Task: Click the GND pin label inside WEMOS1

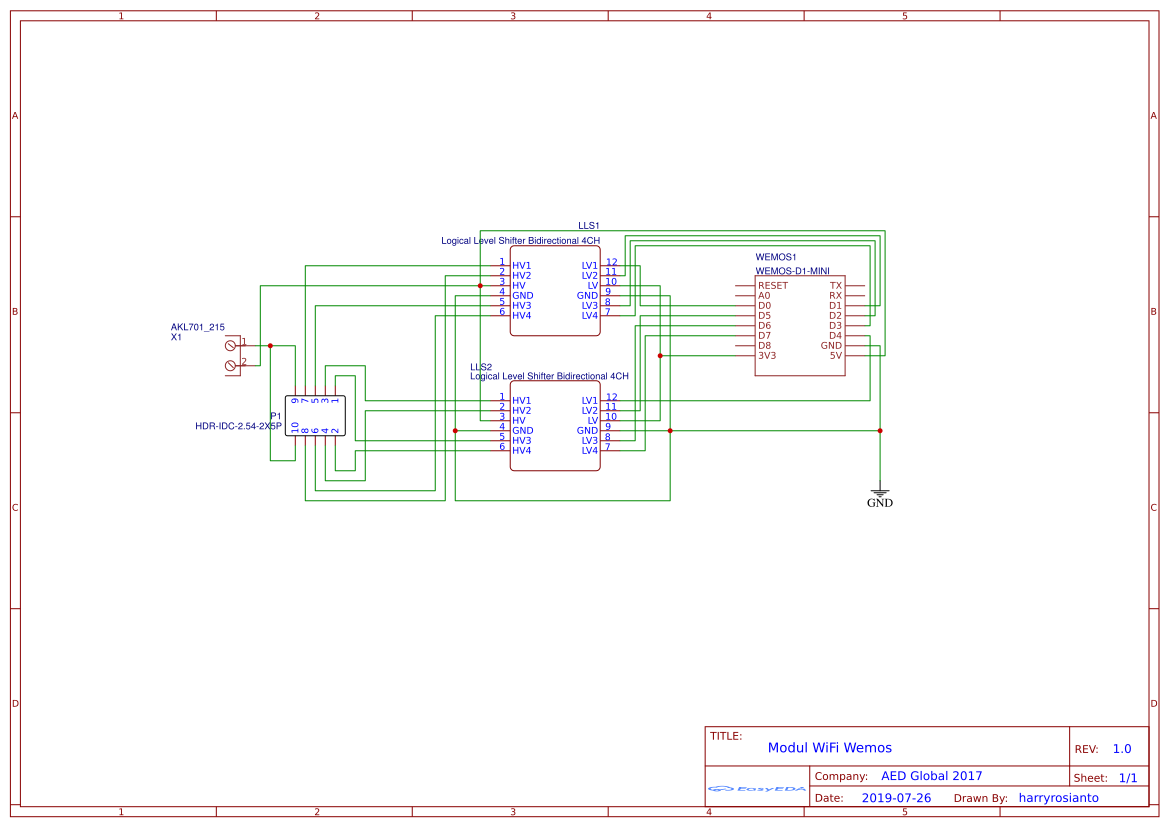Action: pyautogui.click(x=831, y=346)
